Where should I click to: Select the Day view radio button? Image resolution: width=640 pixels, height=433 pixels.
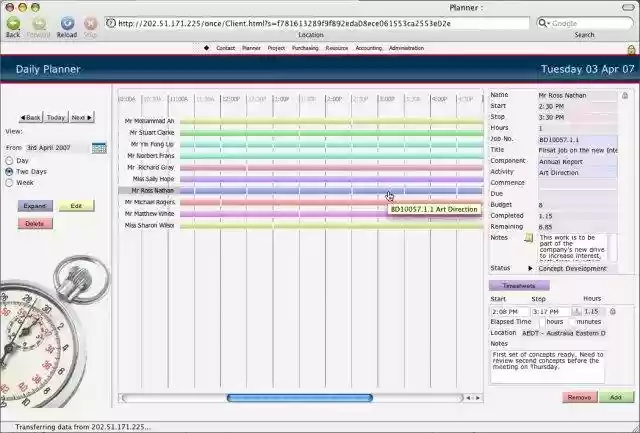9,160
